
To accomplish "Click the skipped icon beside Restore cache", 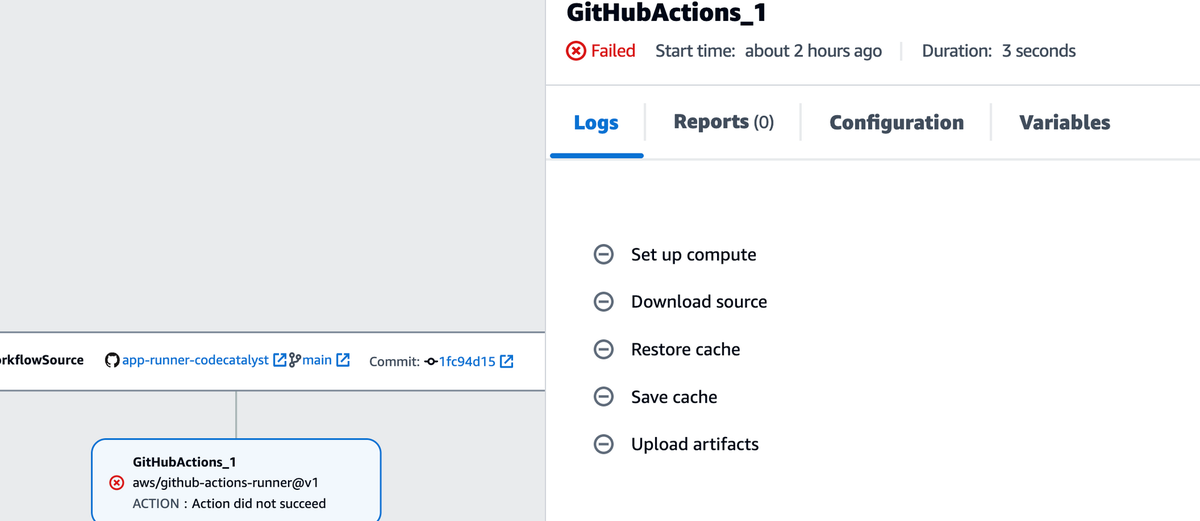I will point(604,350).
